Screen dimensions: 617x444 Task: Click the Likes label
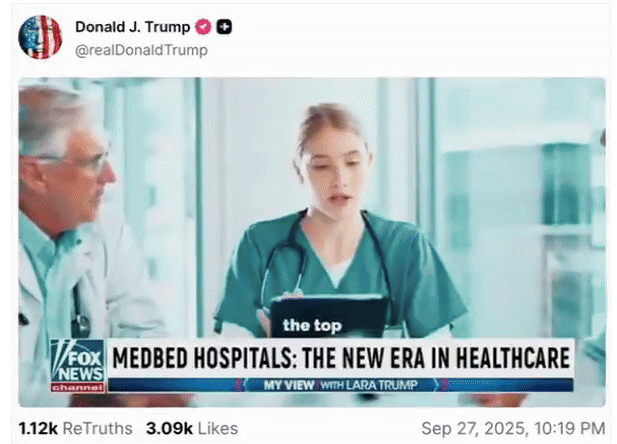click(218, 428)
